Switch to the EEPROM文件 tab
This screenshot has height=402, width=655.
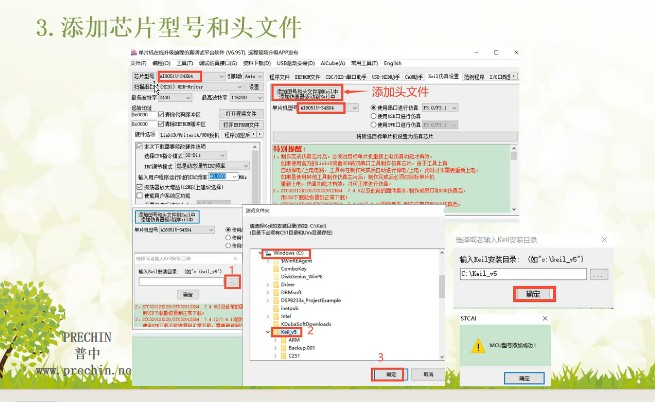[x=307, y=77]
